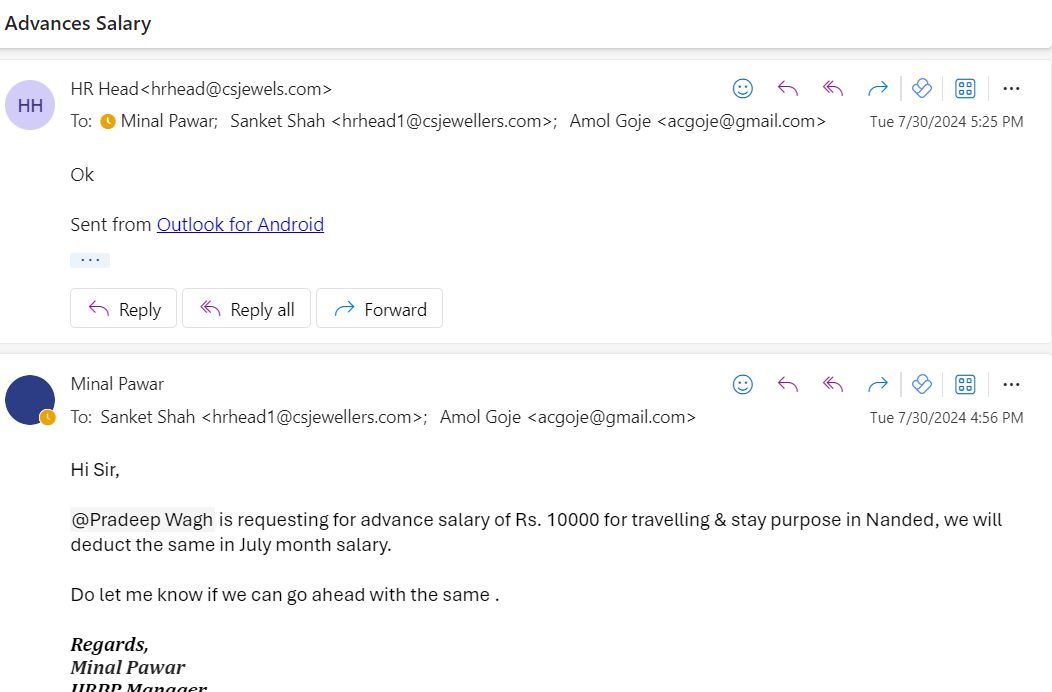Open apps grid icon on Minal Pawar email
This screenshot has width=1052, height=692.
click(x=965, y=385)
